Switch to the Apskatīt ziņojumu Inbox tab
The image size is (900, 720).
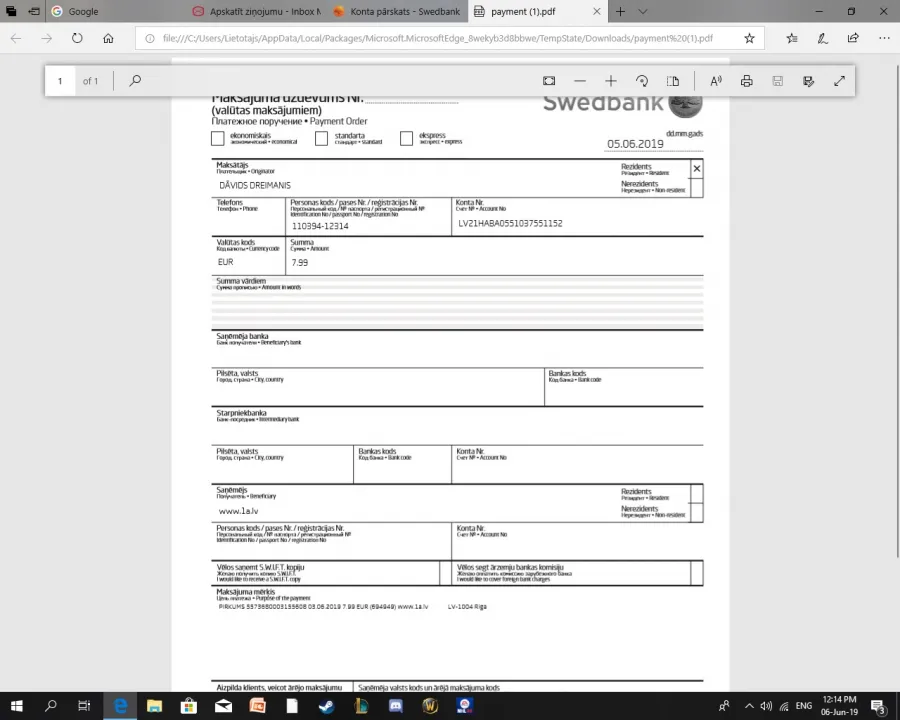(256, 11)
